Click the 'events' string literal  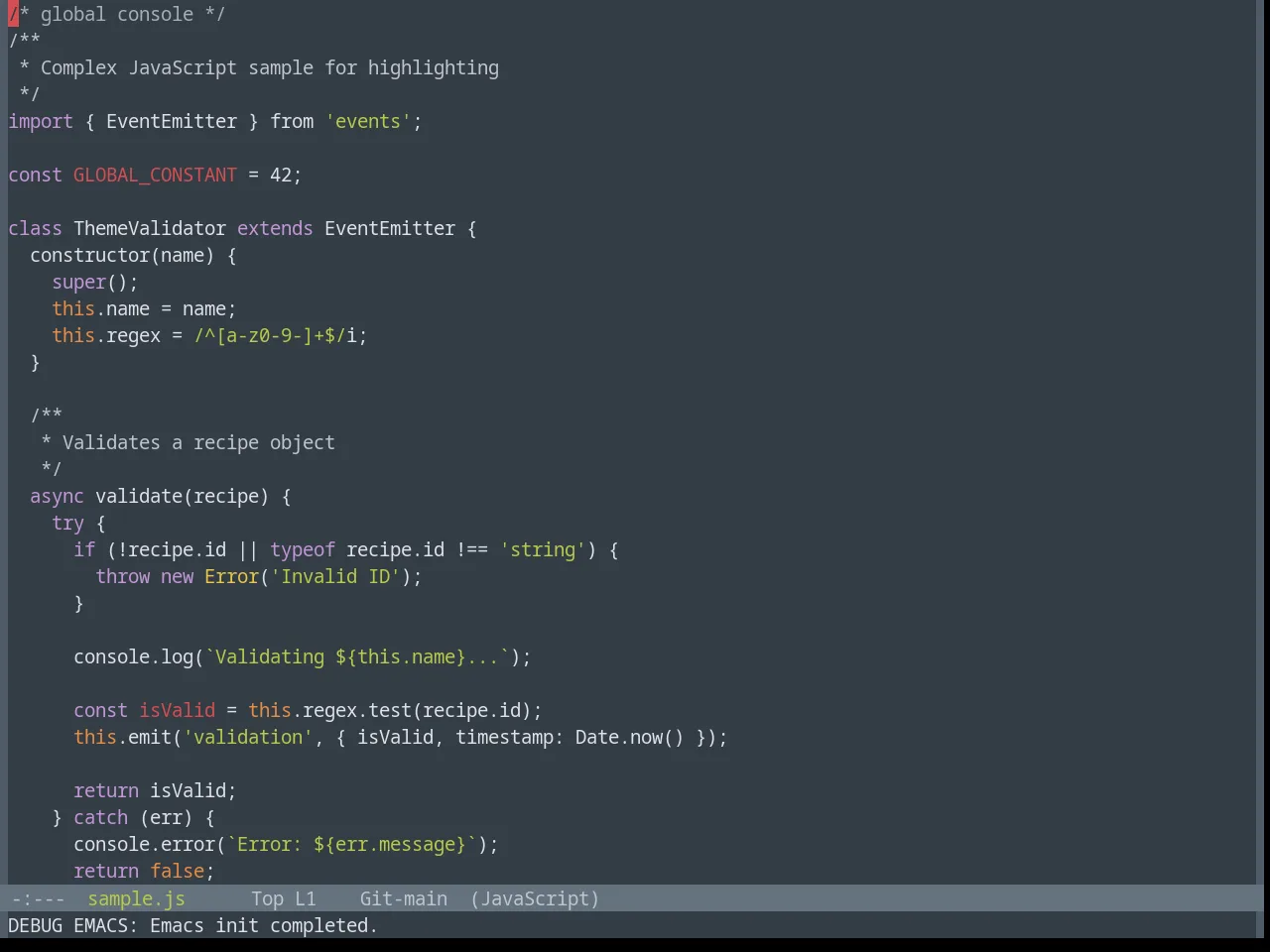(x=368, y=121)
